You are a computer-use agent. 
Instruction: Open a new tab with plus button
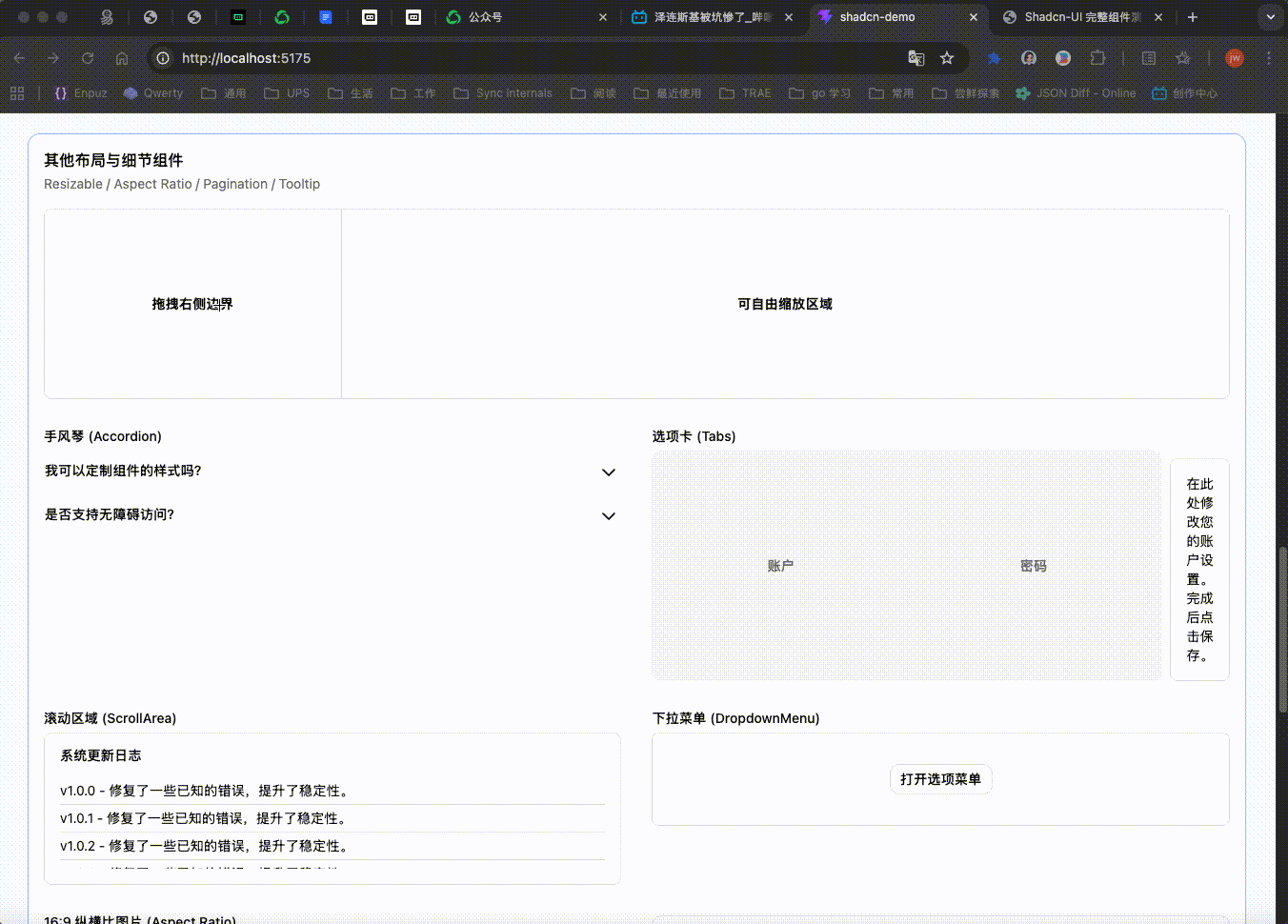pos(1193,17)
